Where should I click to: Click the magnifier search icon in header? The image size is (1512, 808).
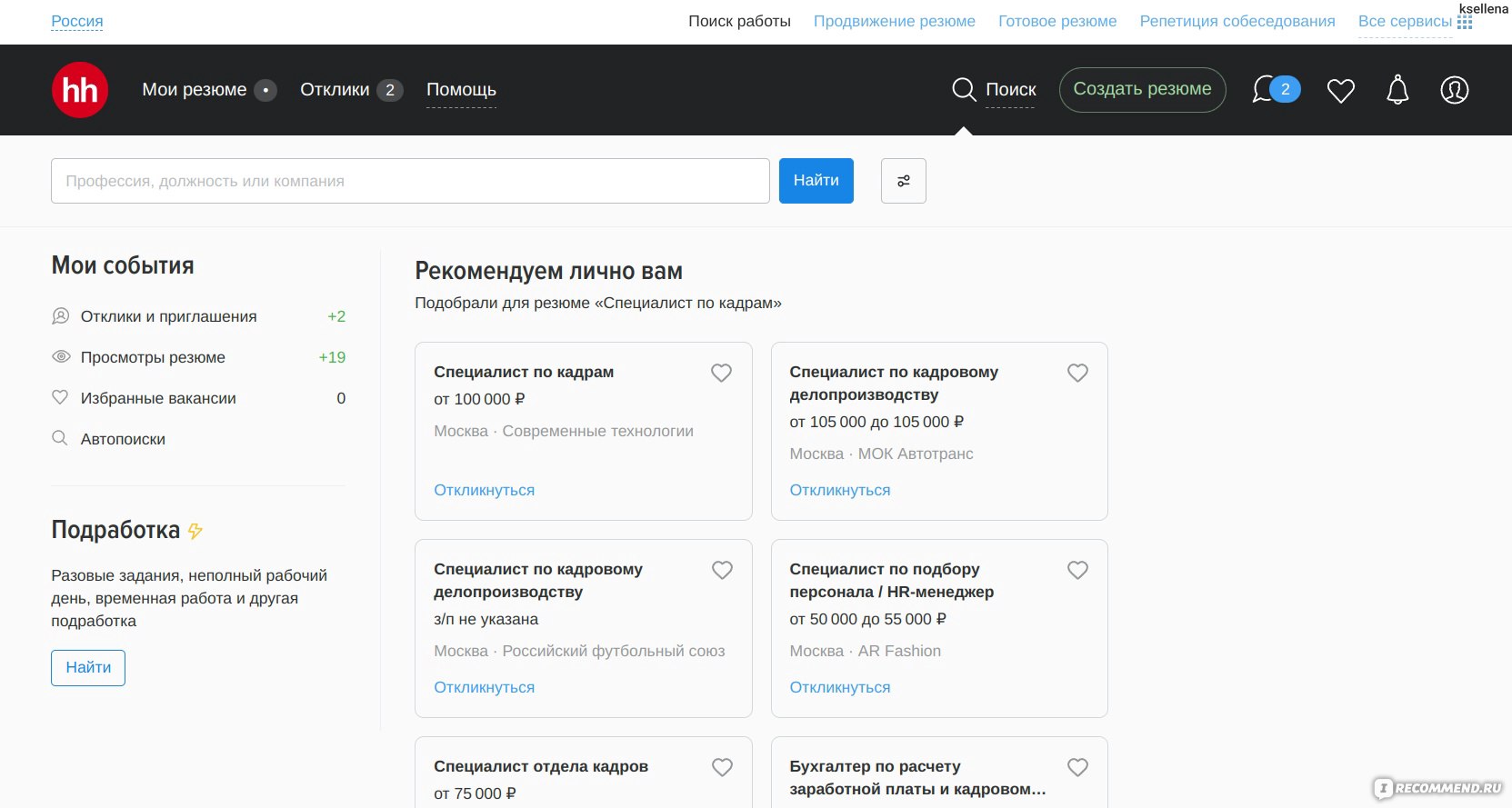pyautogui.click(x=964, y=90)
